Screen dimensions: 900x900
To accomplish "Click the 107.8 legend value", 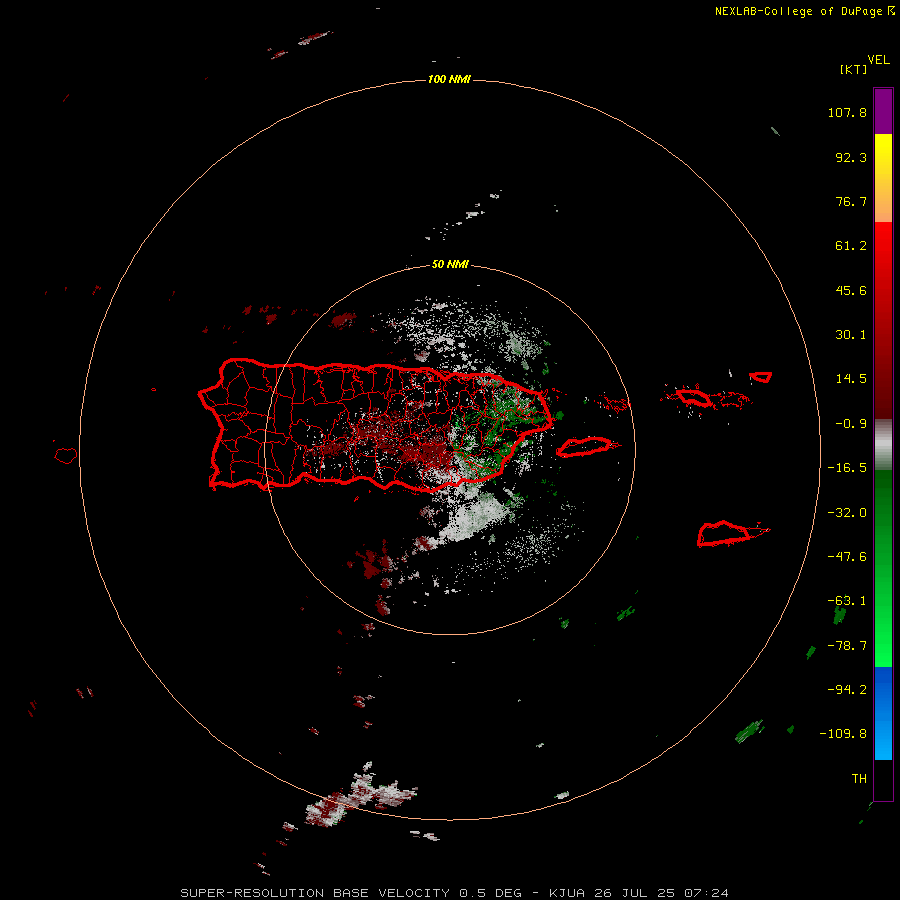I will (x=847, y=112).
